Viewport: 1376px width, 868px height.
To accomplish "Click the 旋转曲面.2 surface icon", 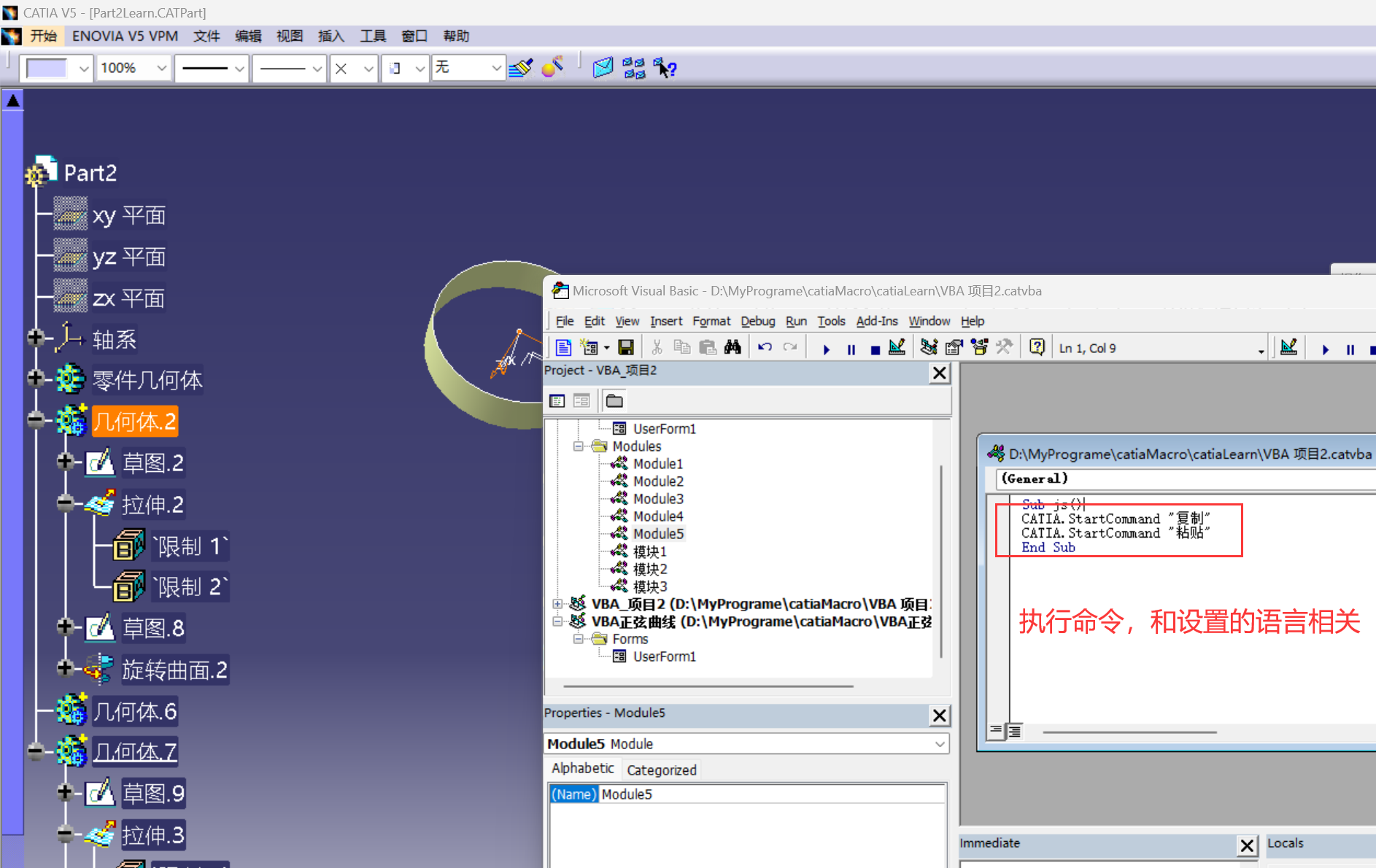I will point(98,670).
